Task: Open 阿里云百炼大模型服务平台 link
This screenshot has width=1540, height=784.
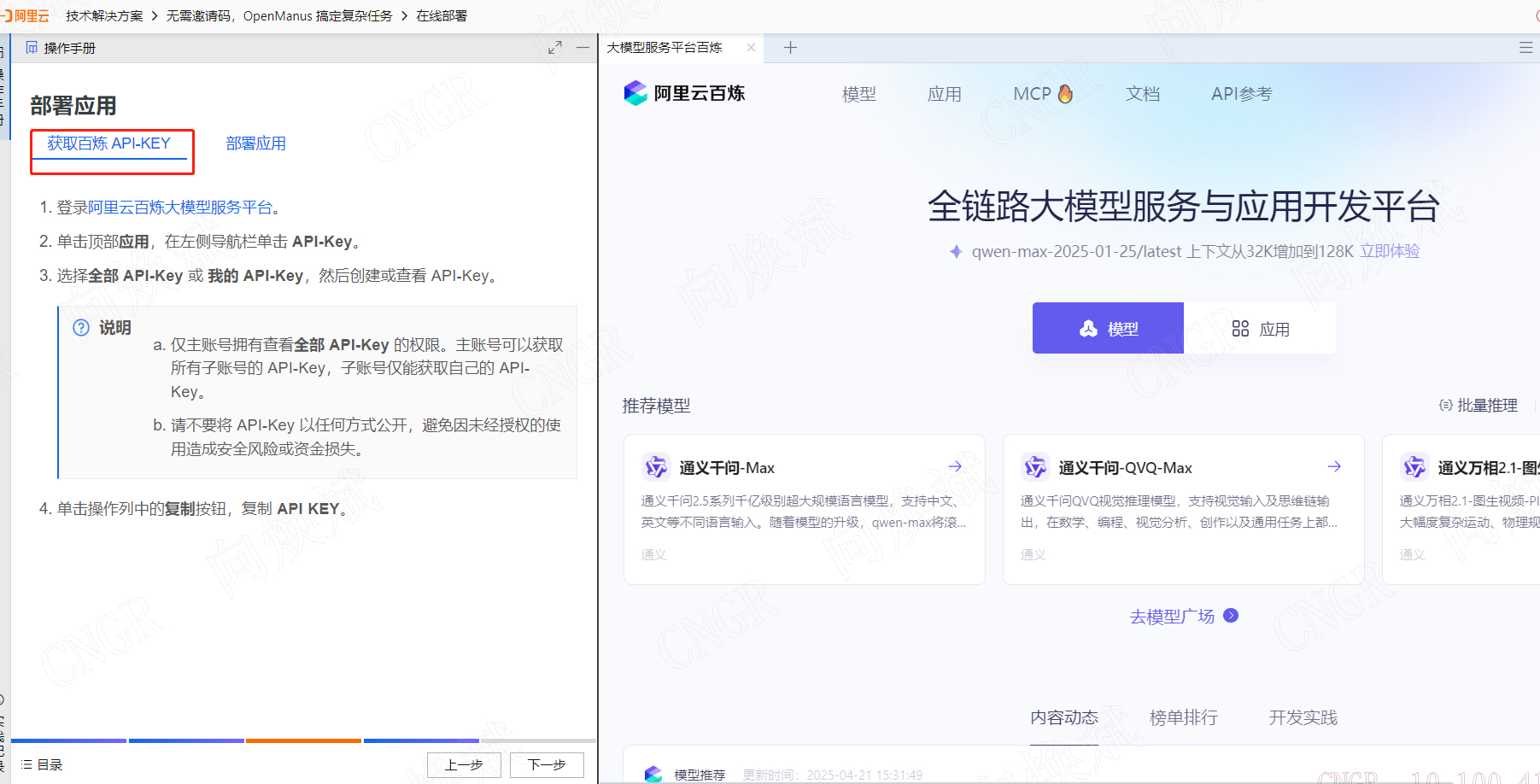Action: (x=180, y=207)
